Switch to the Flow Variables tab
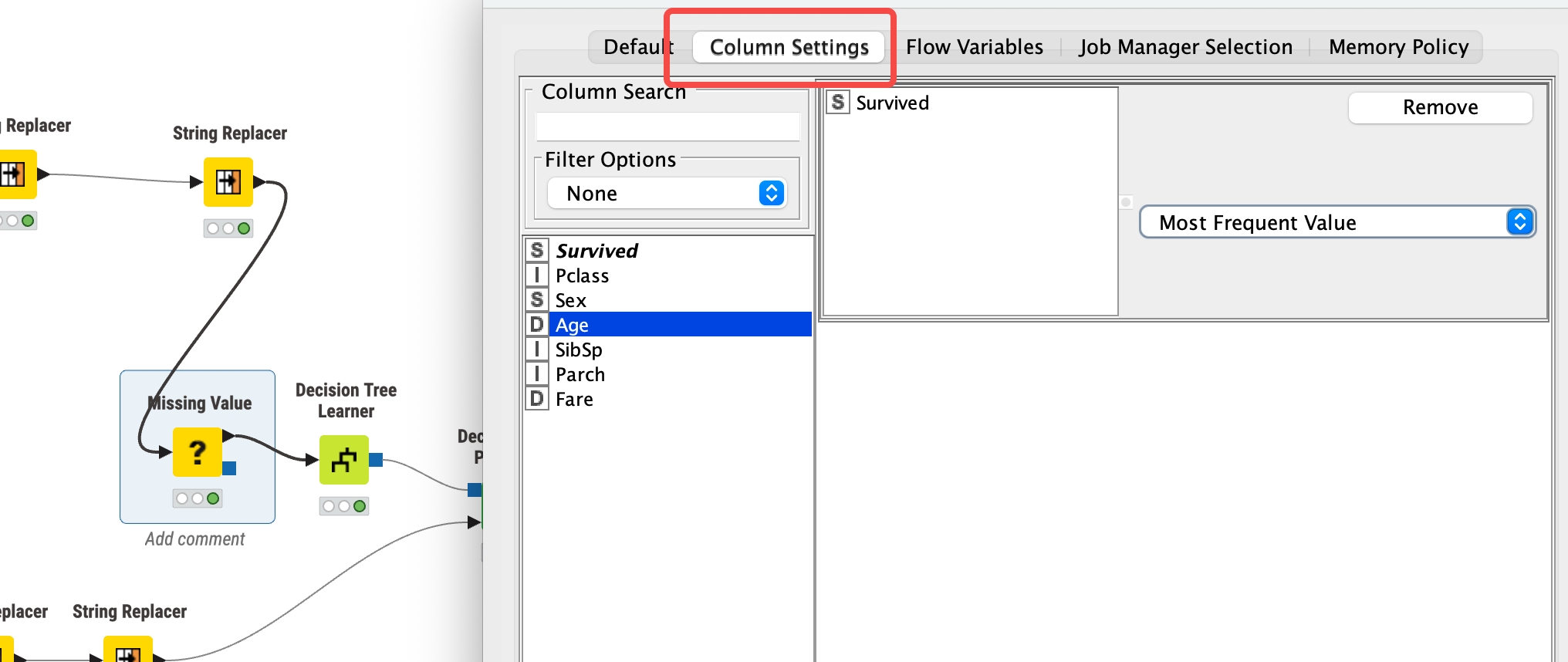 974,47
